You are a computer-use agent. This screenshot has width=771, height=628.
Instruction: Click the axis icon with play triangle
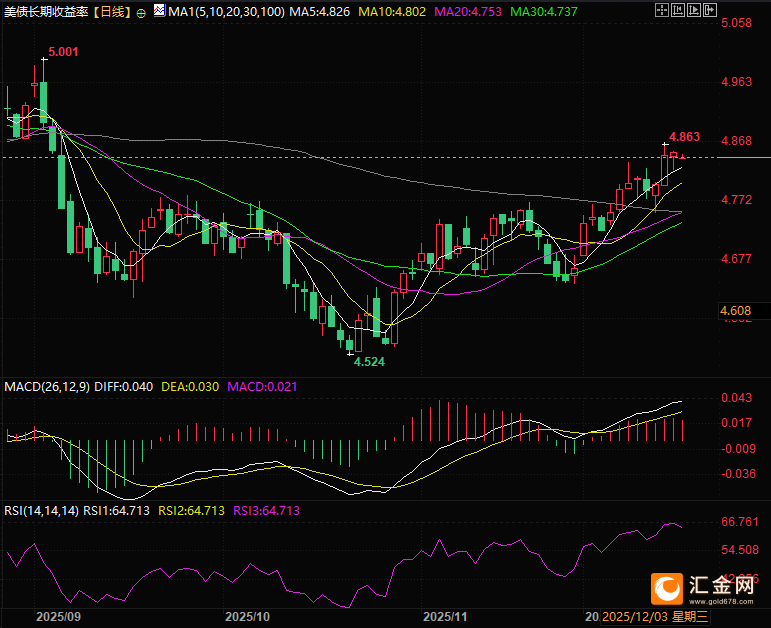(694, 10)
